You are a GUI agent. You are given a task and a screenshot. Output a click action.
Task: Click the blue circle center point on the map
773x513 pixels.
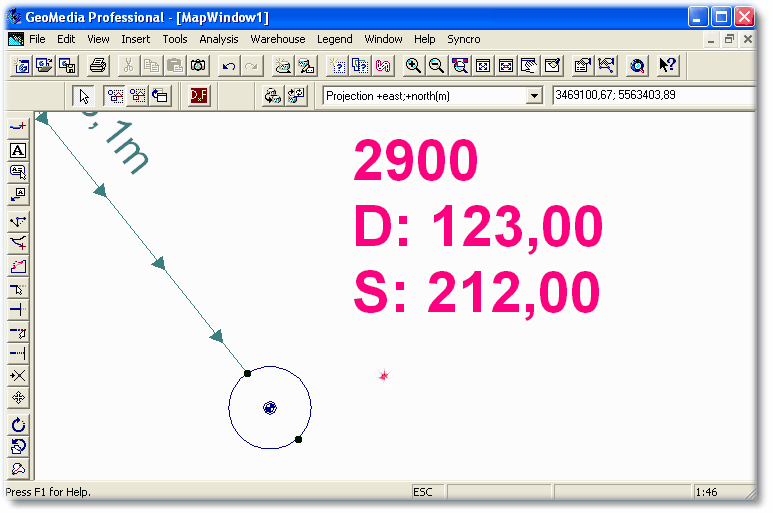click(x=270, y=408)
